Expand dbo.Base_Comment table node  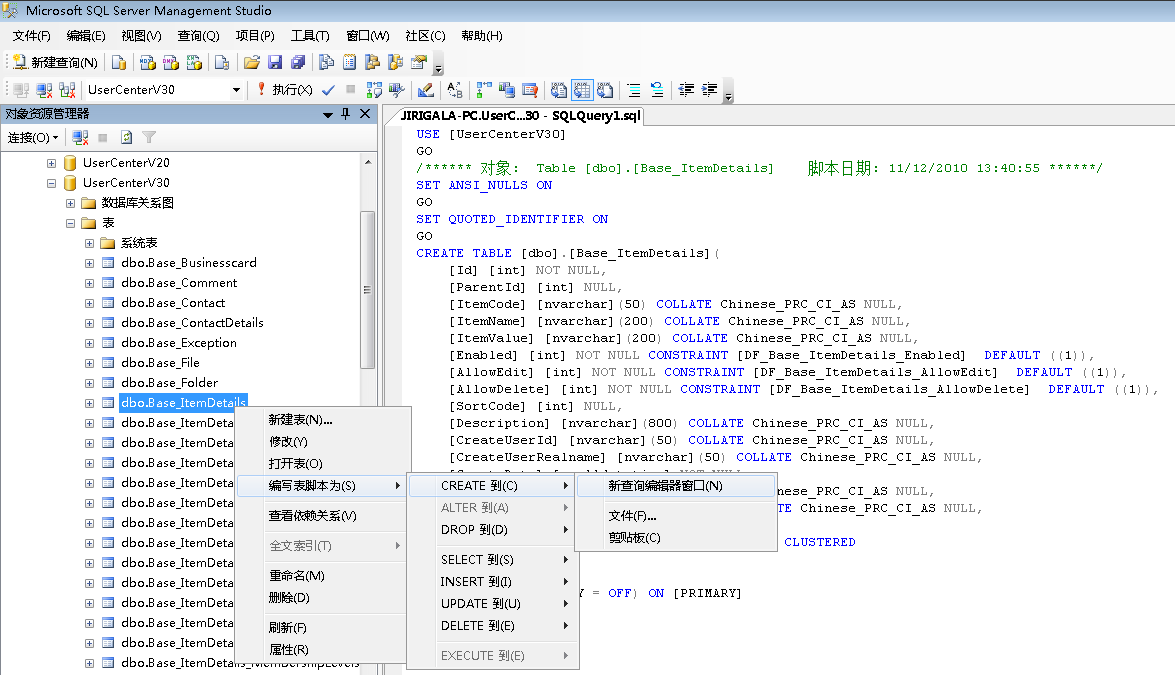[x=89, y=283]
